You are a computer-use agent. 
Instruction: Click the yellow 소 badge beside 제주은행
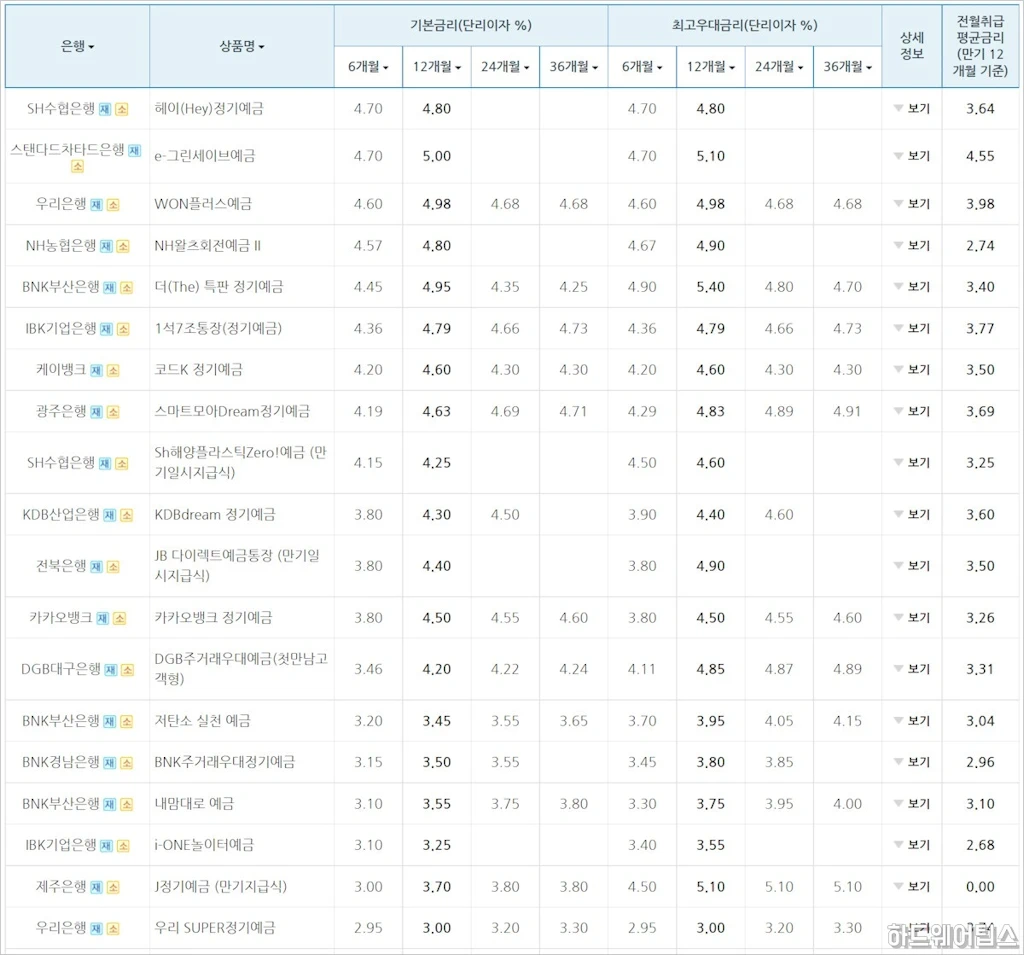click(113, 888)
